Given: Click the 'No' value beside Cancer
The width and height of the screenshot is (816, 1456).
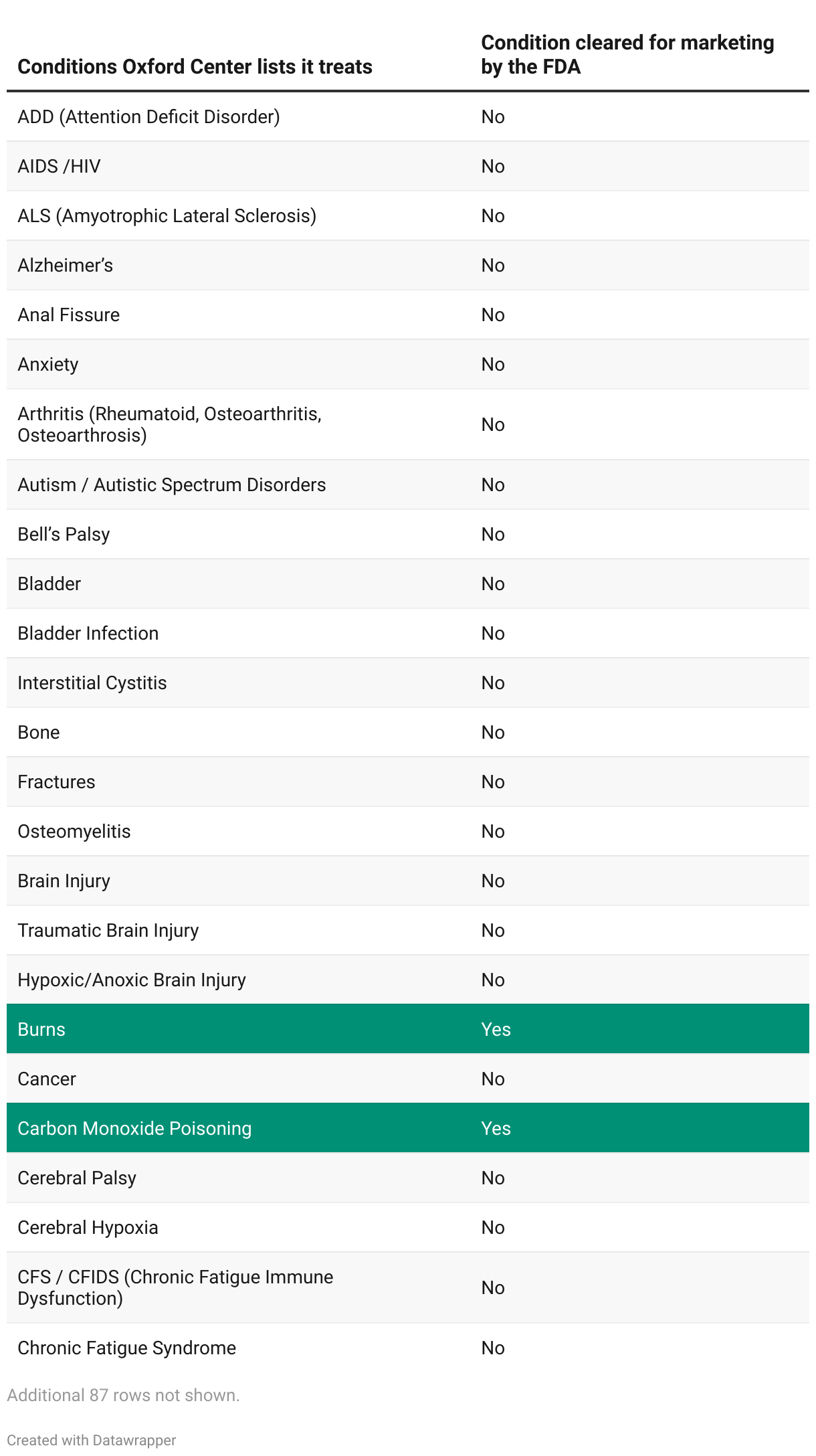Looking at the screenshot, I should click(493, 1079).
